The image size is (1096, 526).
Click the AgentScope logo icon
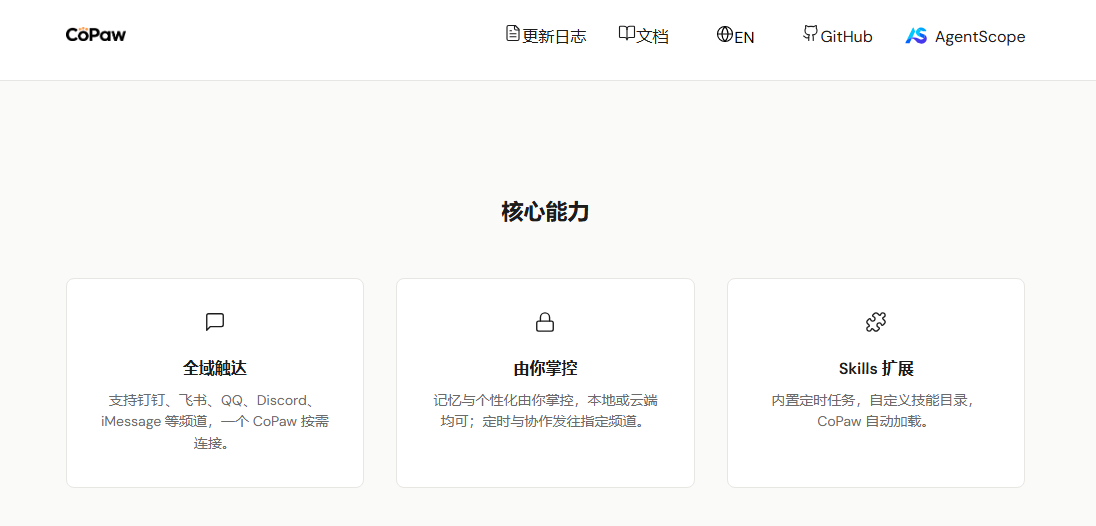click(916, 36)
